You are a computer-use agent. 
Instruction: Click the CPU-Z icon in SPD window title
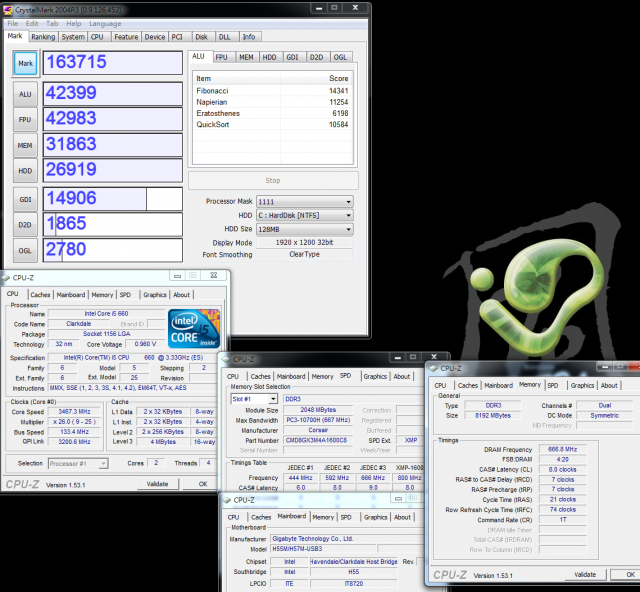point(226,359)
